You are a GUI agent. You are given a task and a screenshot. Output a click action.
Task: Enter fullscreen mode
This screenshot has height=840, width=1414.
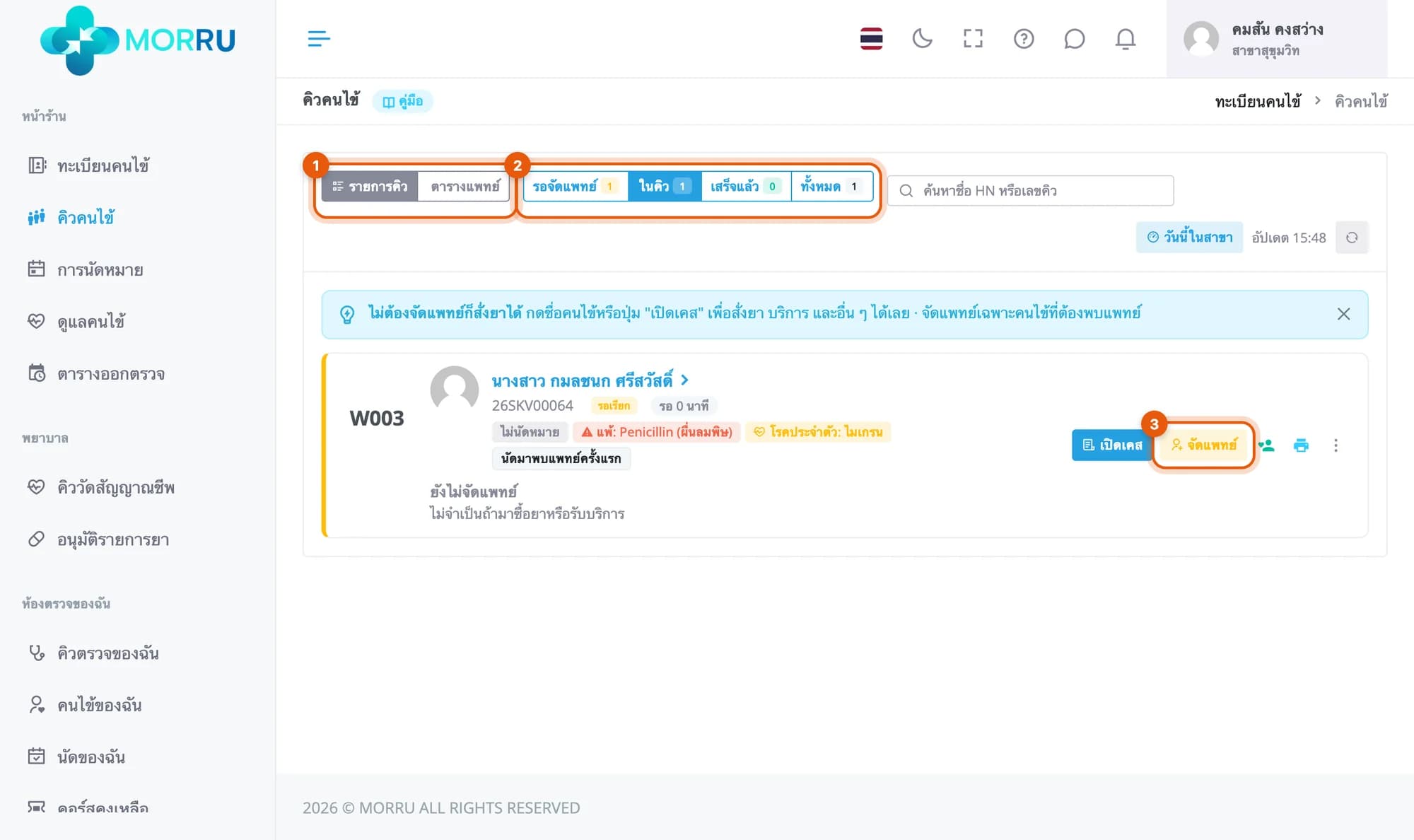pyautogui.click(x=973, y=38)
